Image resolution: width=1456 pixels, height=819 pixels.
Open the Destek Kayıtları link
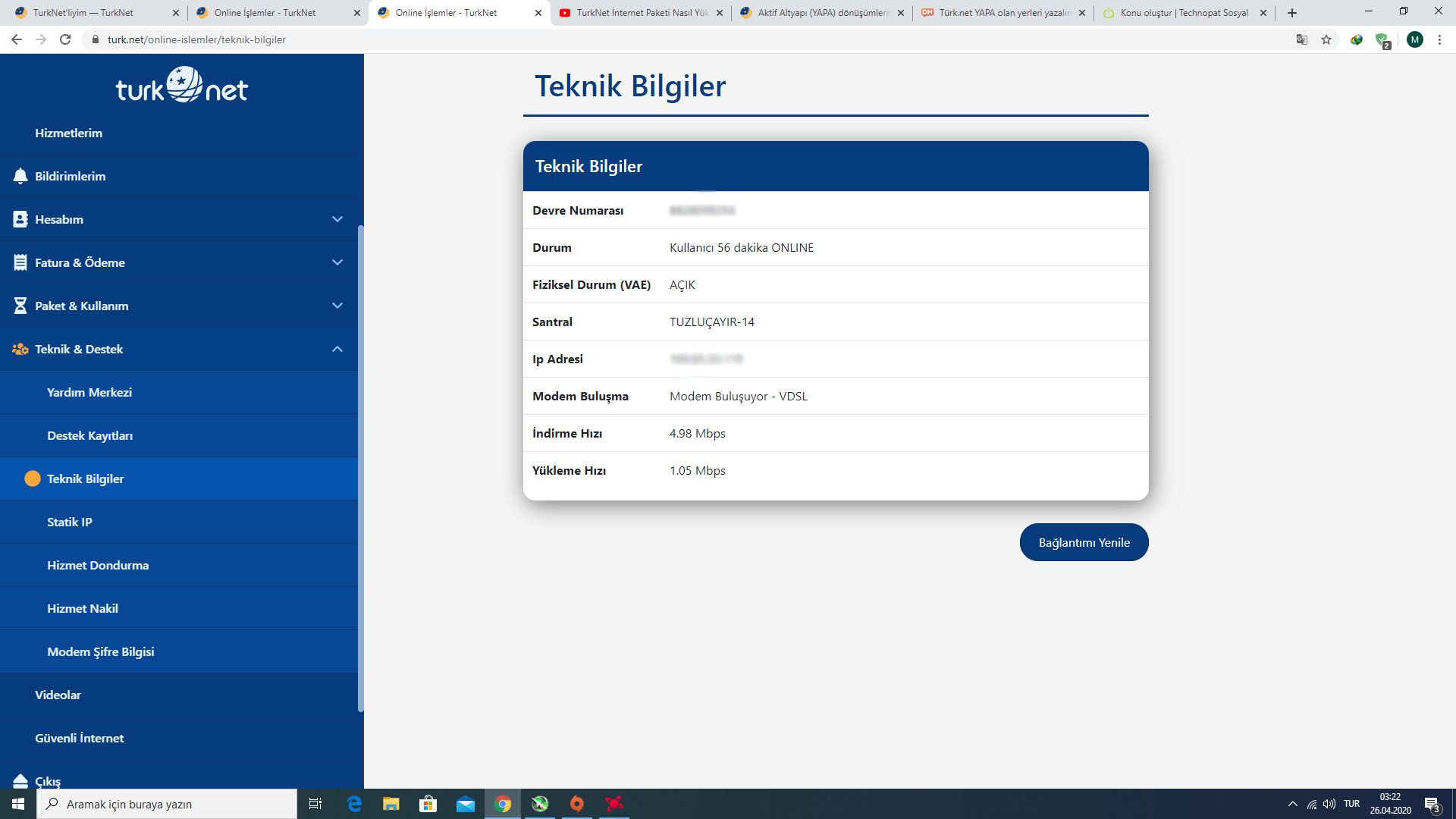point(90,435)
